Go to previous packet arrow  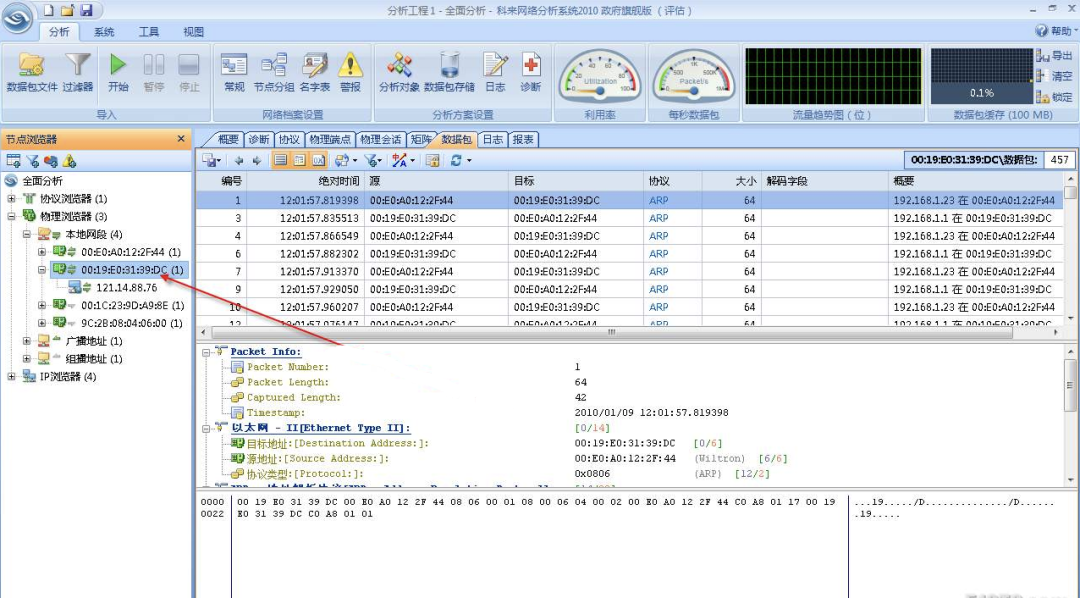238,161
